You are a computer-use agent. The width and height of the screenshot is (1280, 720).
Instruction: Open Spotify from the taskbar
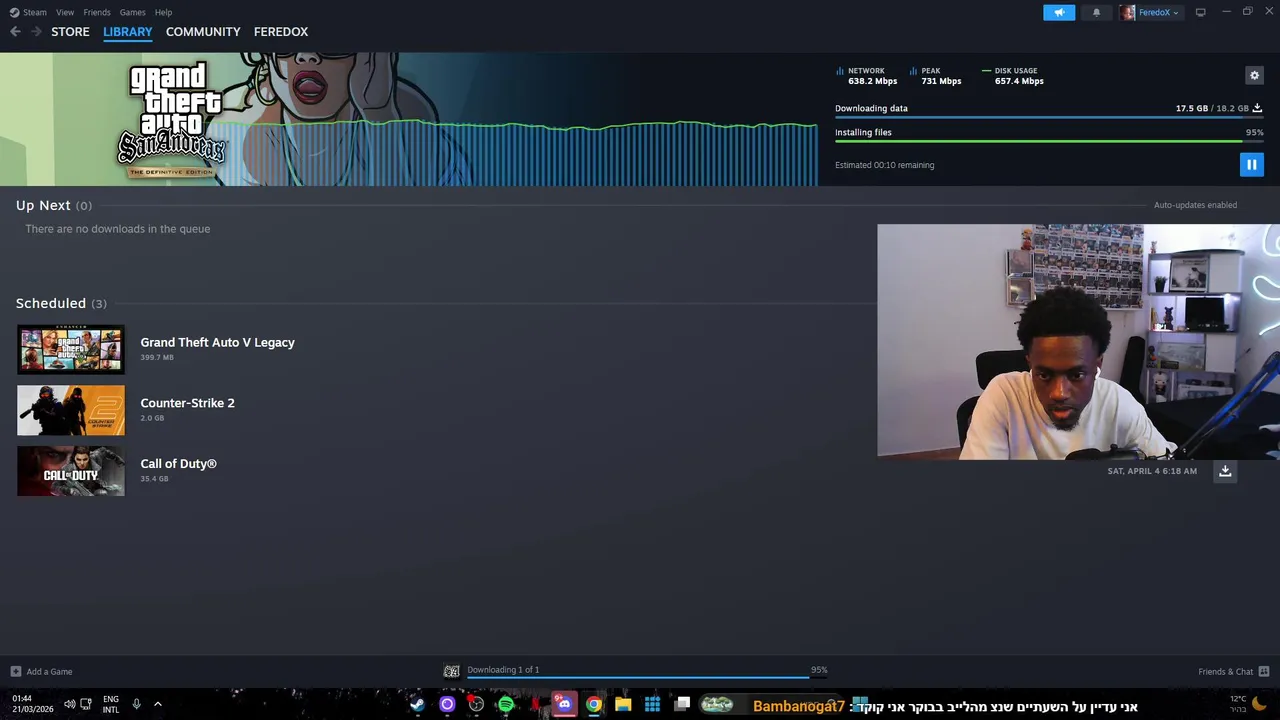click(505, 705)
